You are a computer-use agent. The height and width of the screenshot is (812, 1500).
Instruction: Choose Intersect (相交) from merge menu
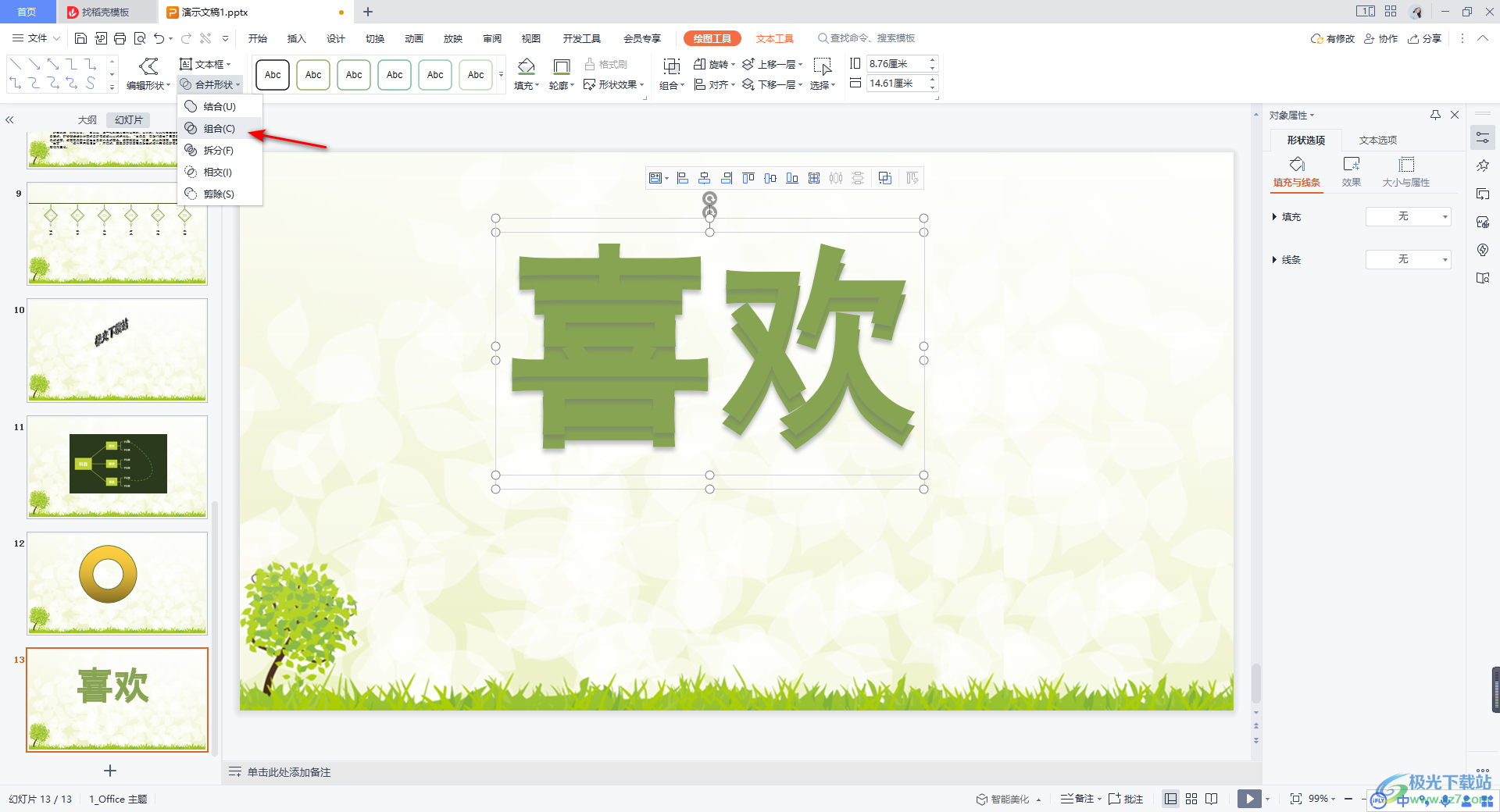pos(220,173)
